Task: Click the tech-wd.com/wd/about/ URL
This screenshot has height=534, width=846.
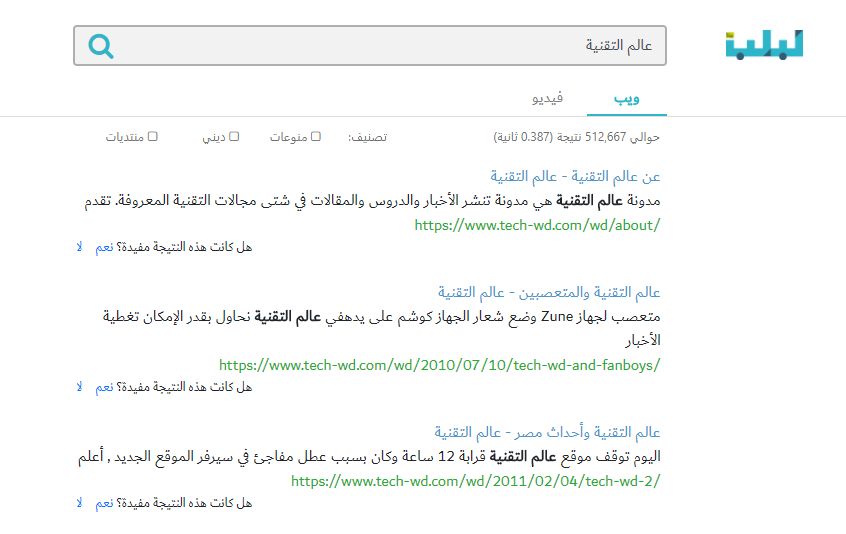Action: tap(538, 225)
